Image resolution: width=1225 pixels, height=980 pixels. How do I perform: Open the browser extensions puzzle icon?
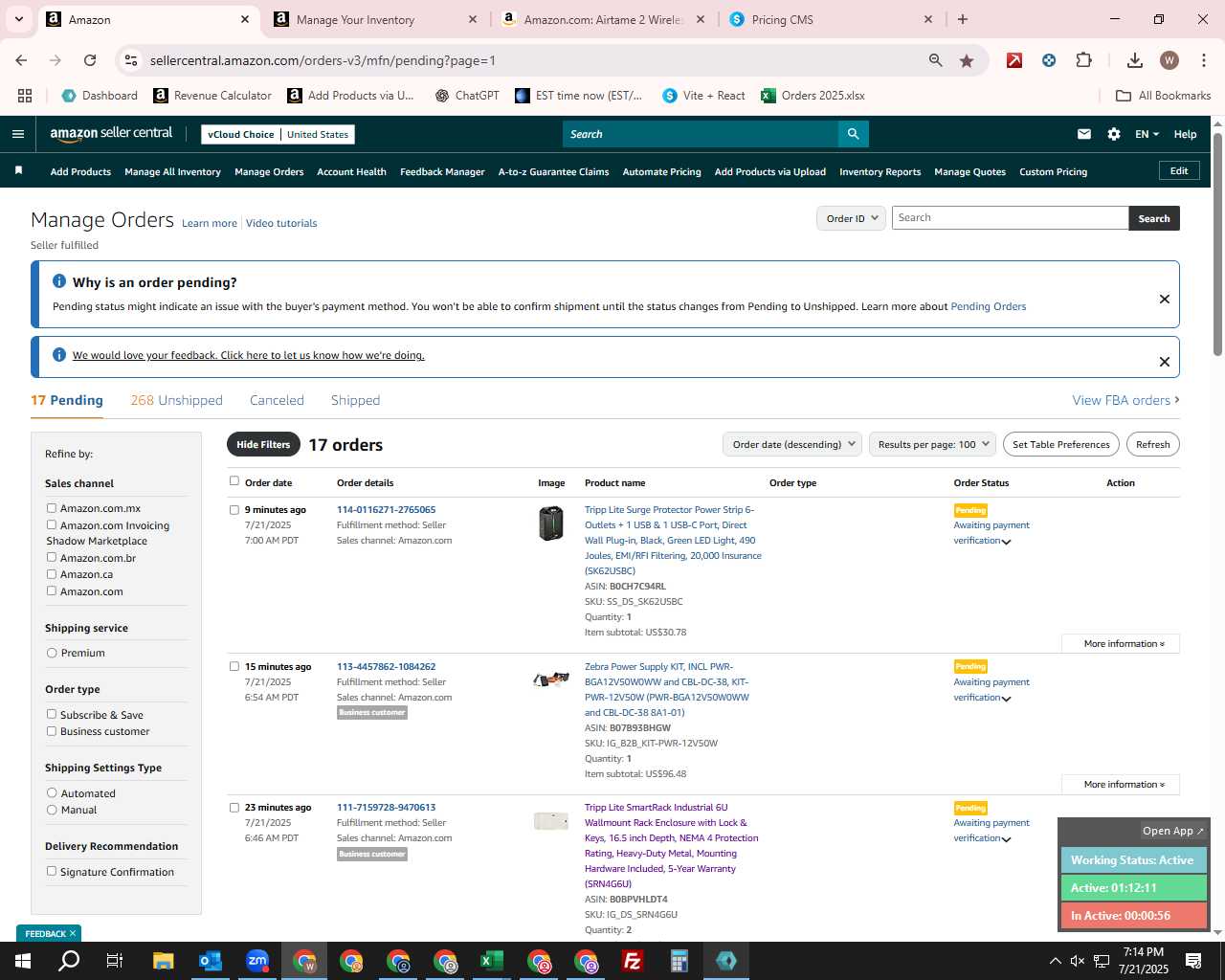pos(1083,60)
